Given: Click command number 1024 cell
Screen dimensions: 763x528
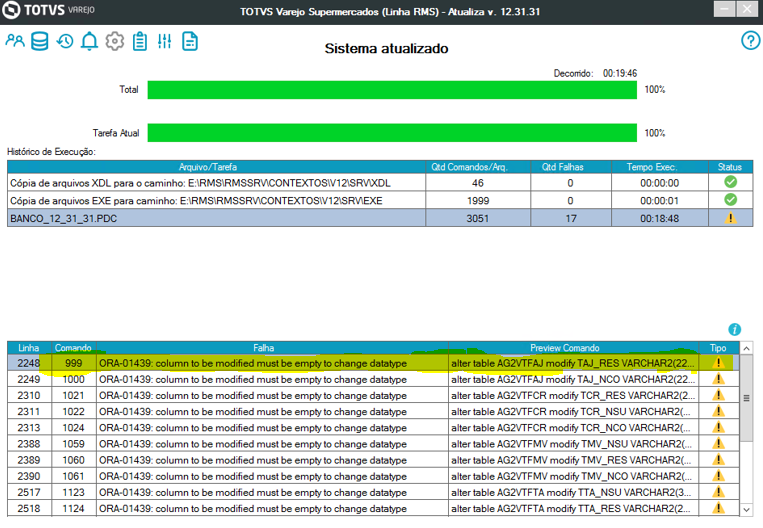Looking at the screenshot, I should click(73, 428).
